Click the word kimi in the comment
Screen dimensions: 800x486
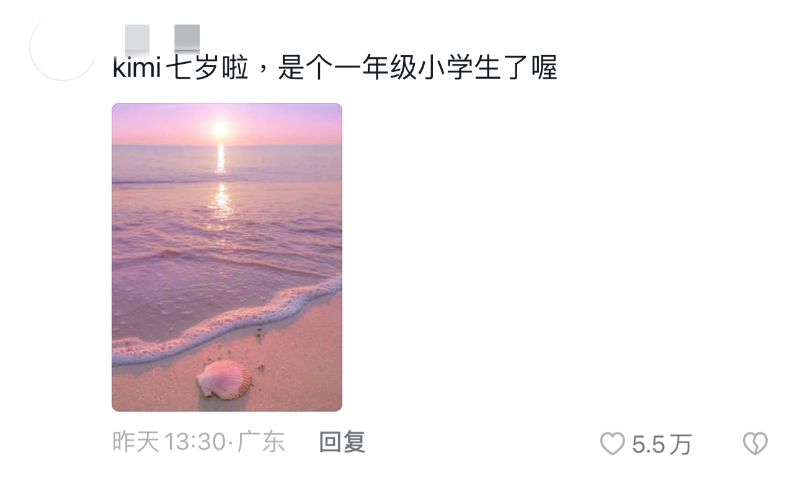(137, 67)
